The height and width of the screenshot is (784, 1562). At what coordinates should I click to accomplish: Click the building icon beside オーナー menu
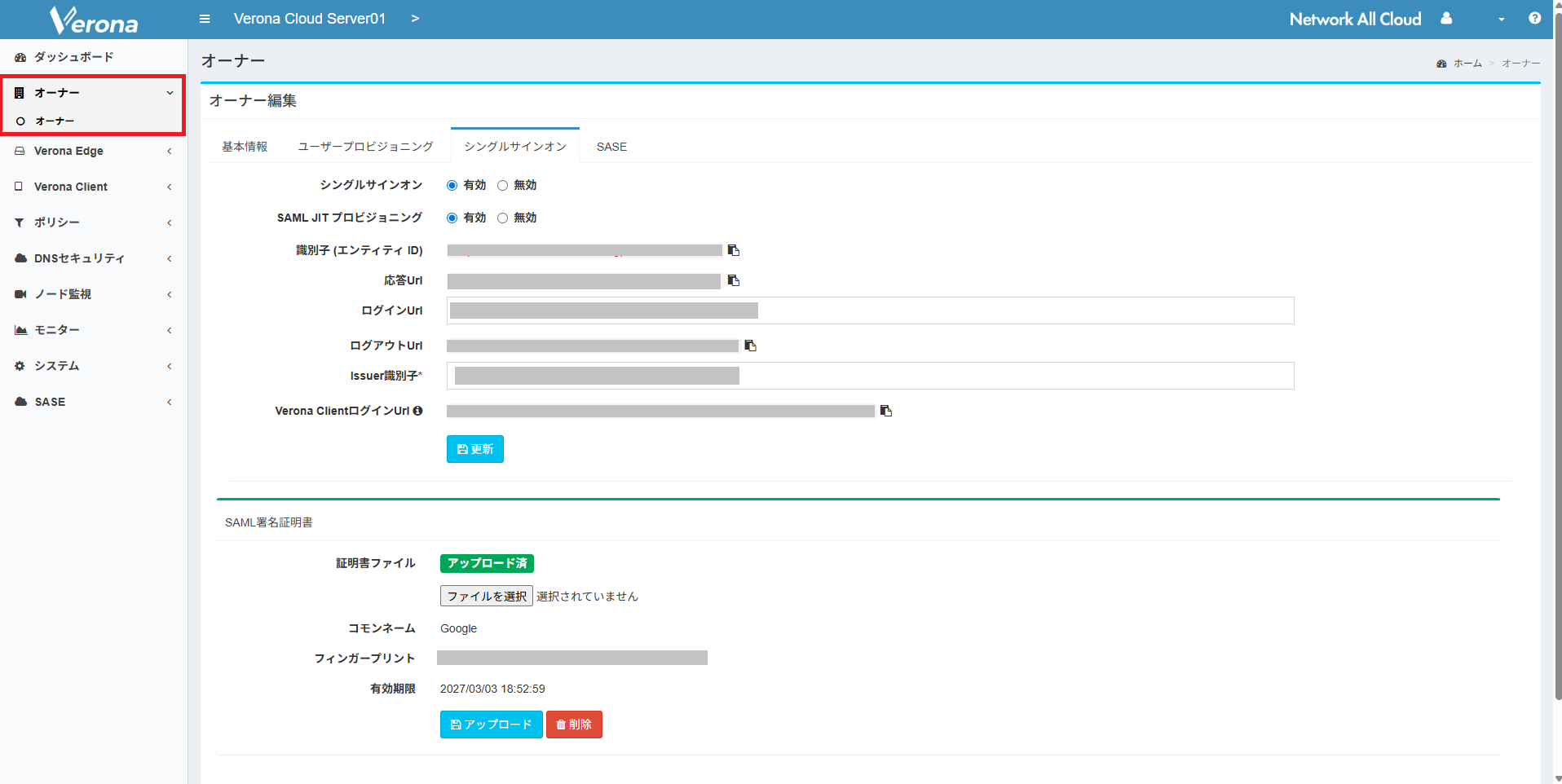pyautogui.click(x=20, y=93)
